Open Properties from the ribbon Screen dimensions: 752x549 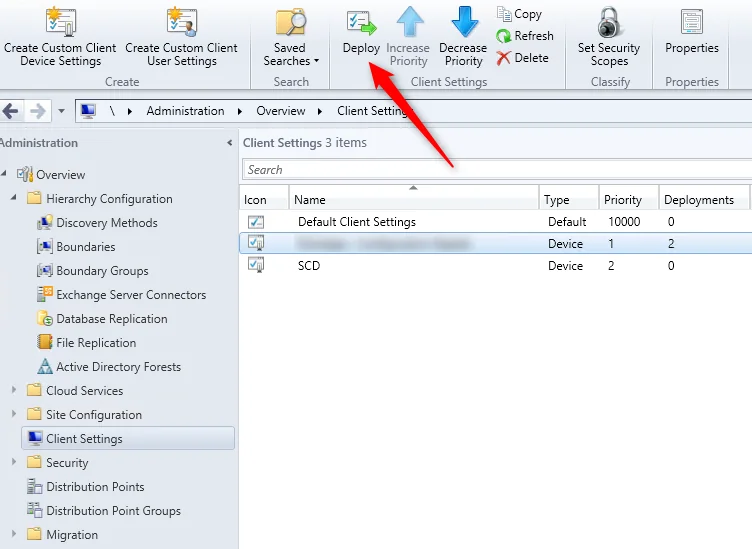[692, 31]
